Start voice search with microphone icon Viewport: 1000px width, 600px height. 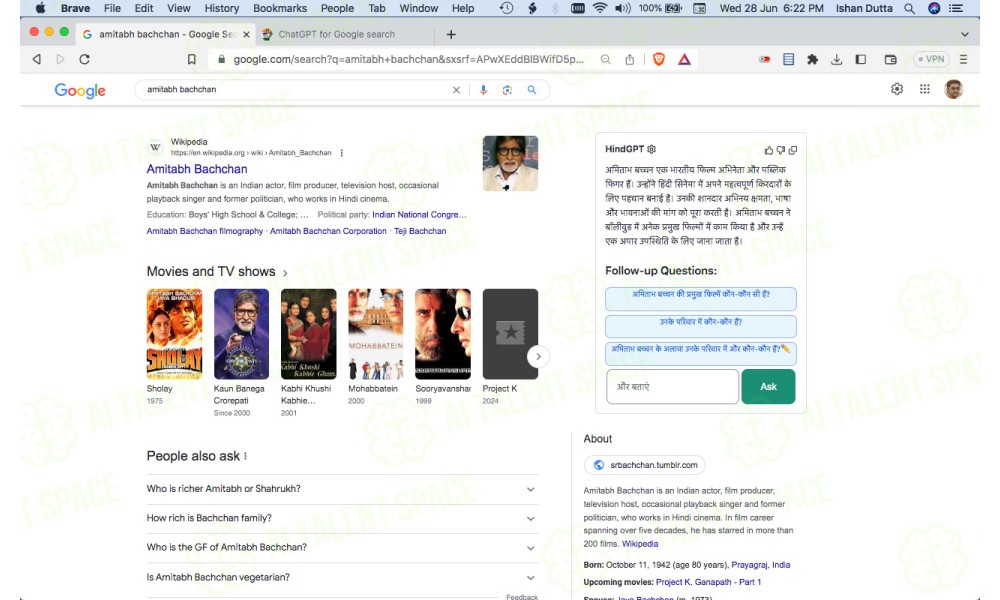coord(483,90)
